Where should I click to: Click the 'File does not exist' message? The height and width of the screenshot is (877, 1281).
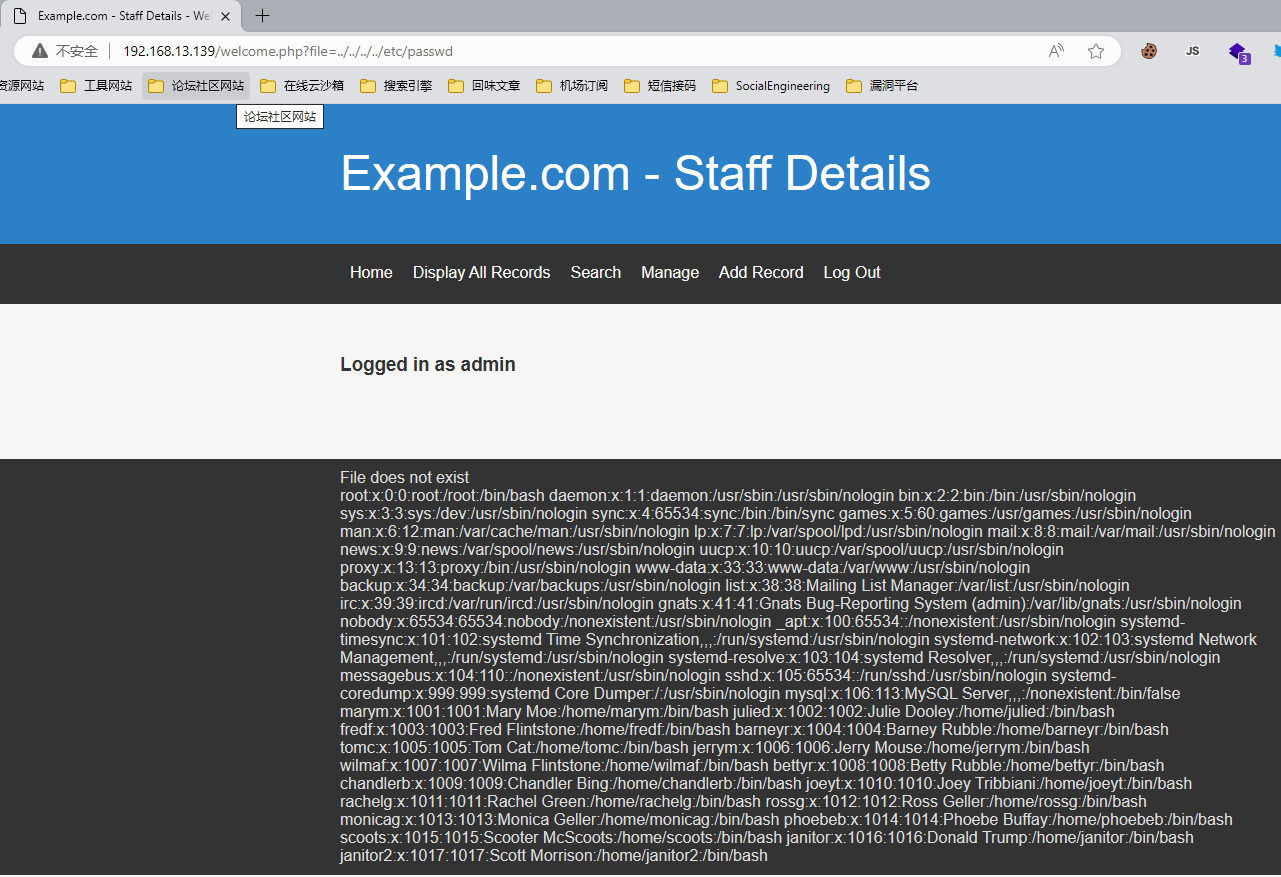click(405, 478)
